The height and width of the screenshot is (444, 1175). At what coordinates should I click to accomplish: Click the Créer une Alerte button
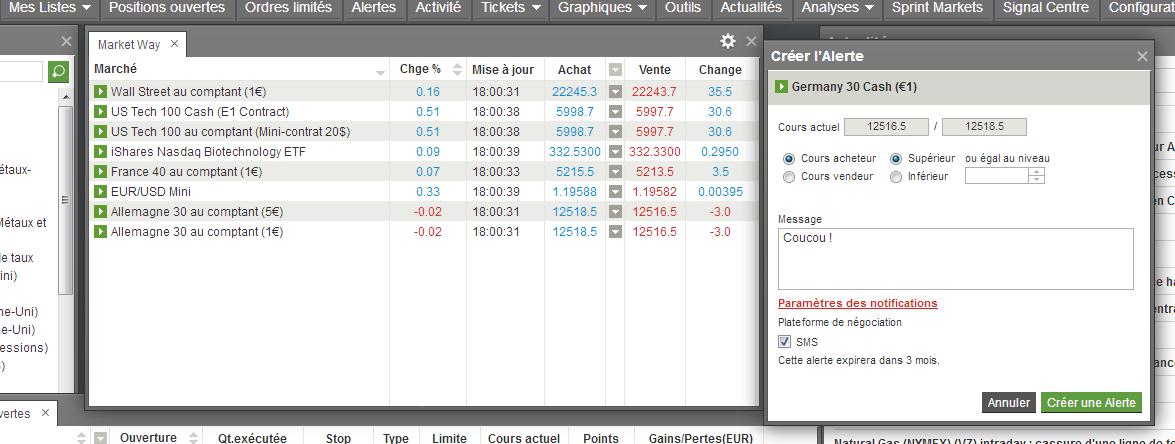[1091, 403]
